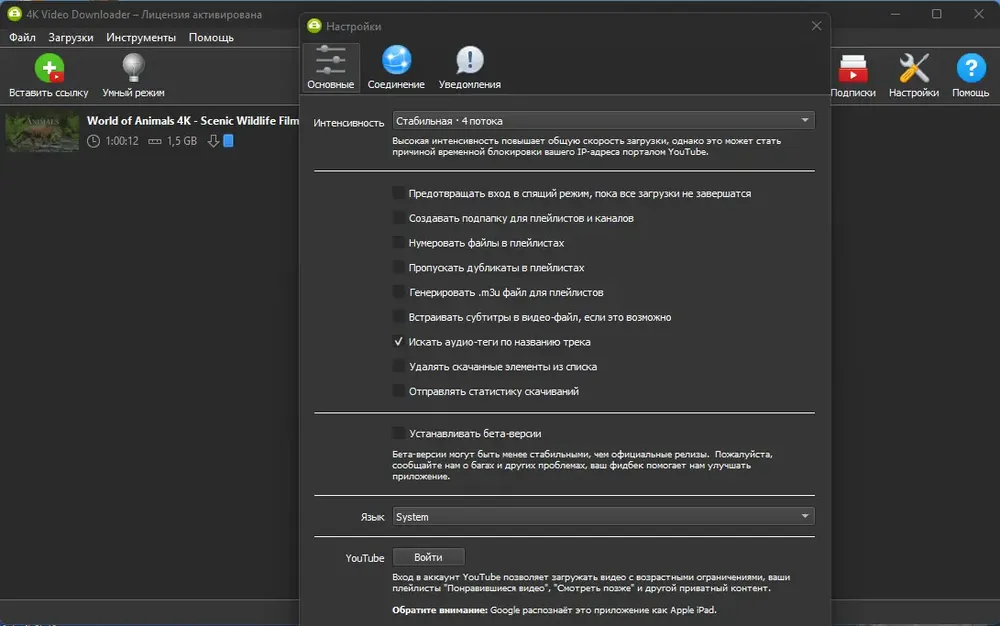Image resolution: width=1000 pixels, height=626 pixels.
Task: Enable preventing sleep mode during downloads
Action: click(x=399, y=193)
